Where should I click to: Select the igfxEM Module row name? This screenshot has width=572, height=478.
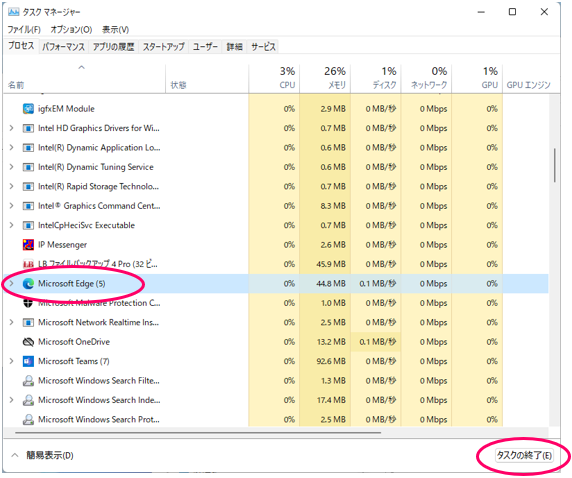click(x=66, y=109)
